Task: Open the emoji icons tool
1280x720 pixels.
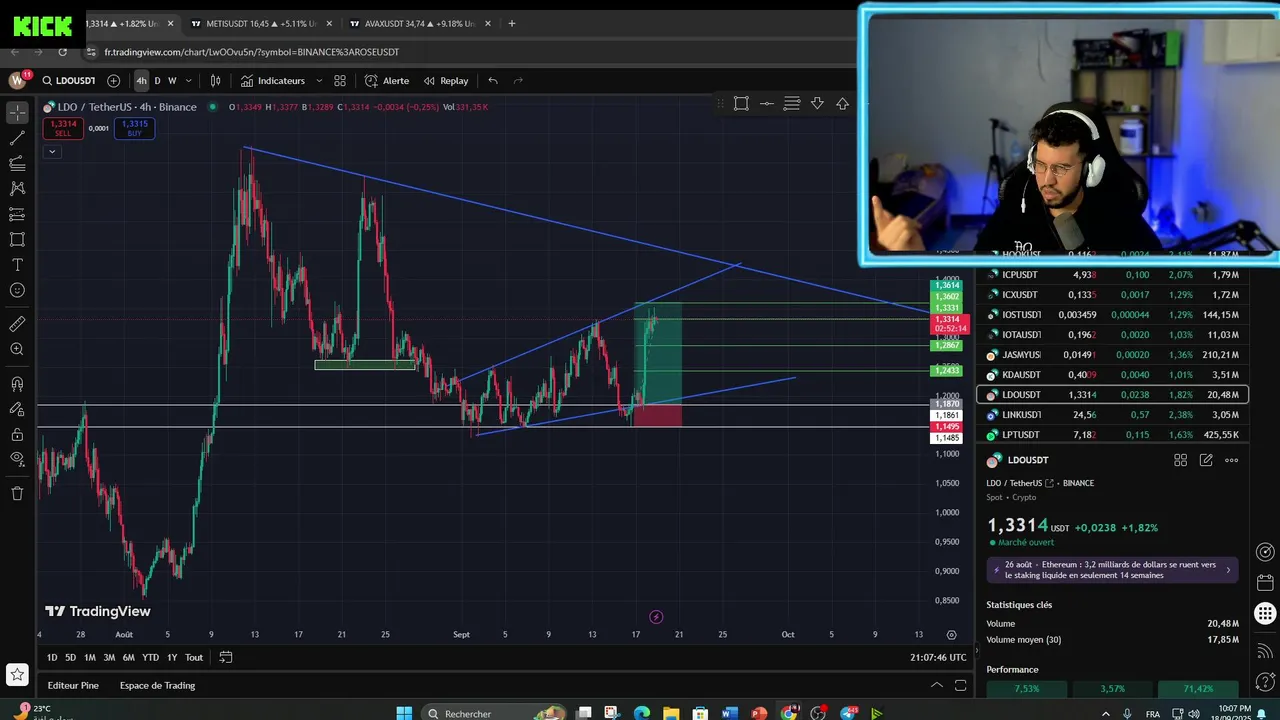Action: click(17, 290)
